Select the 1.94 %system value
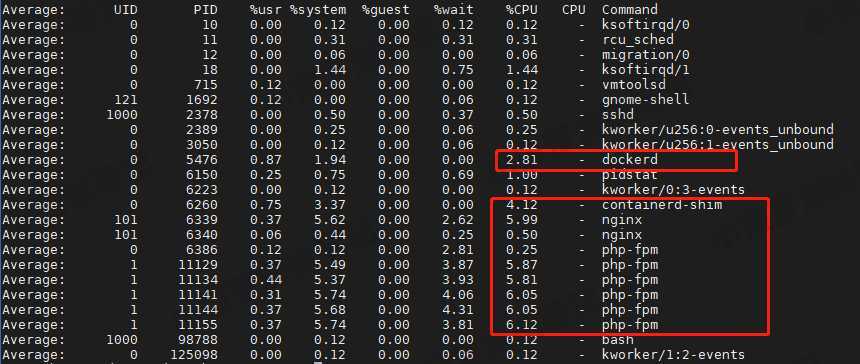 pos(330,160)
